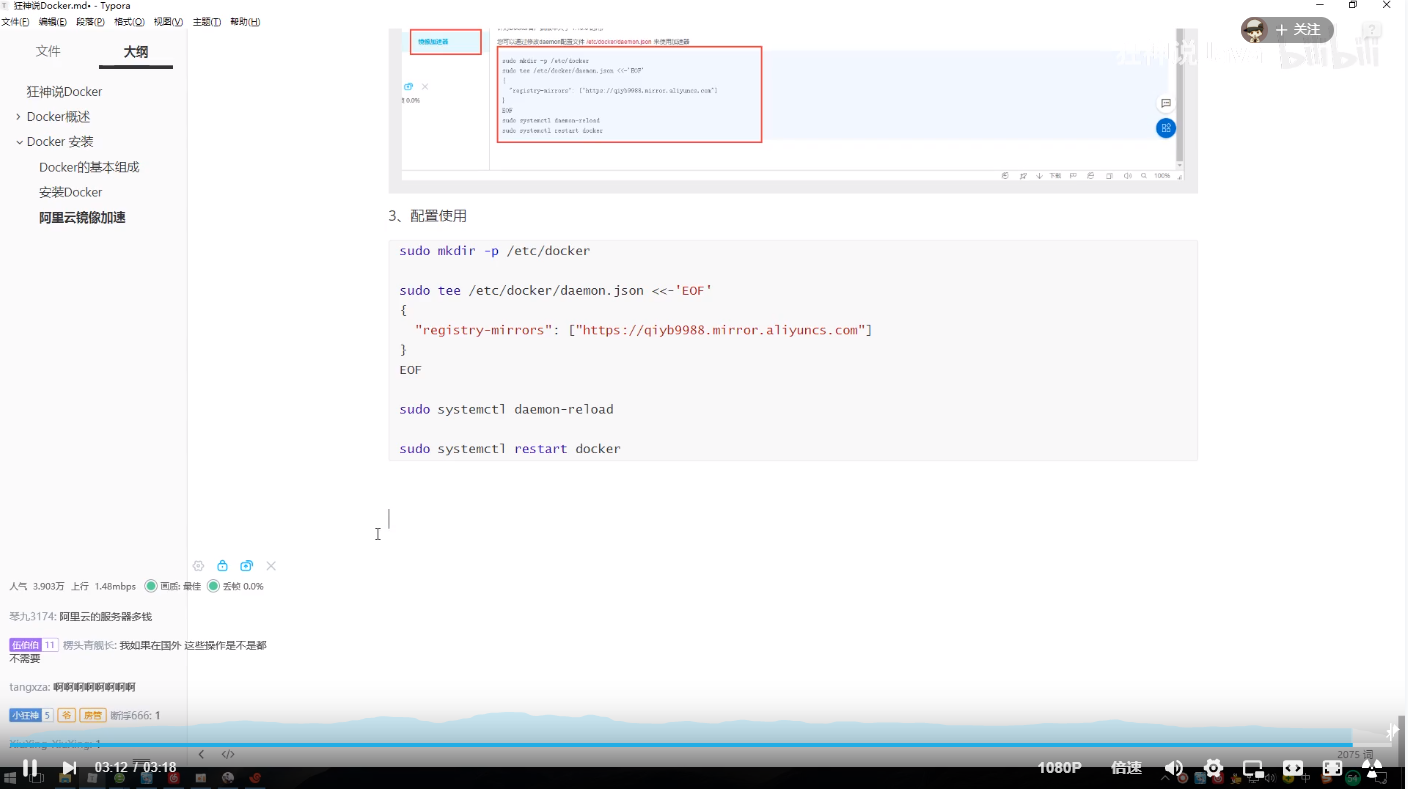Open the 文件(F) menu
The height and width of the screenshot is (789, 1408).
[15, 22]
